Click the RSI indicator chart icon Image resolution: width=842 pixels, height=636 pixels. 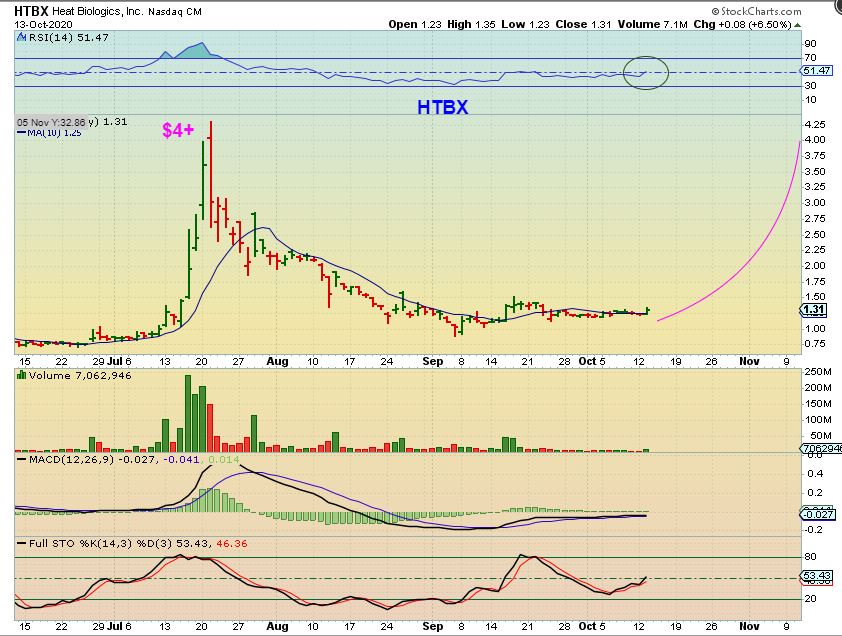(x=21, y=38)
